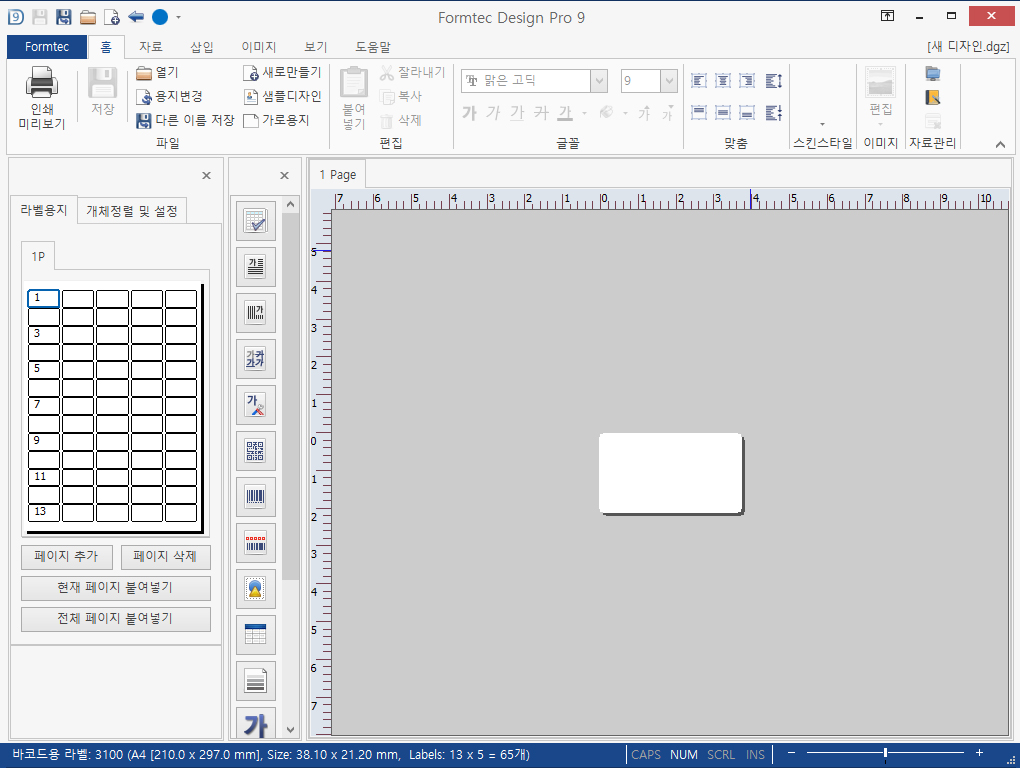Open the font name dropdown (맑은 고딕)
The width and height of the screenshot is (1020, 768).
tap(599, 81)
